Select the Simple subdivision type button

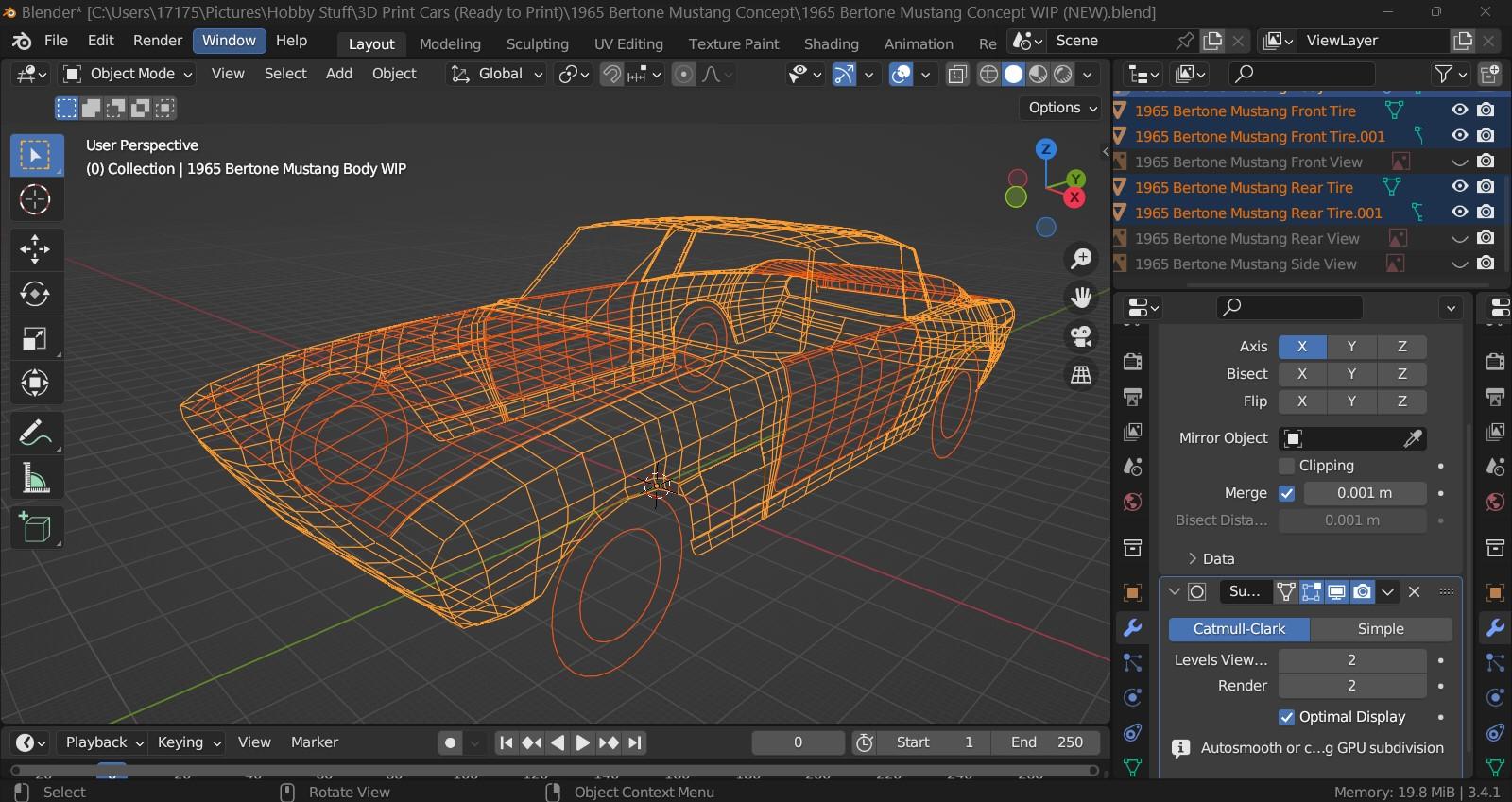(1381, 629)
